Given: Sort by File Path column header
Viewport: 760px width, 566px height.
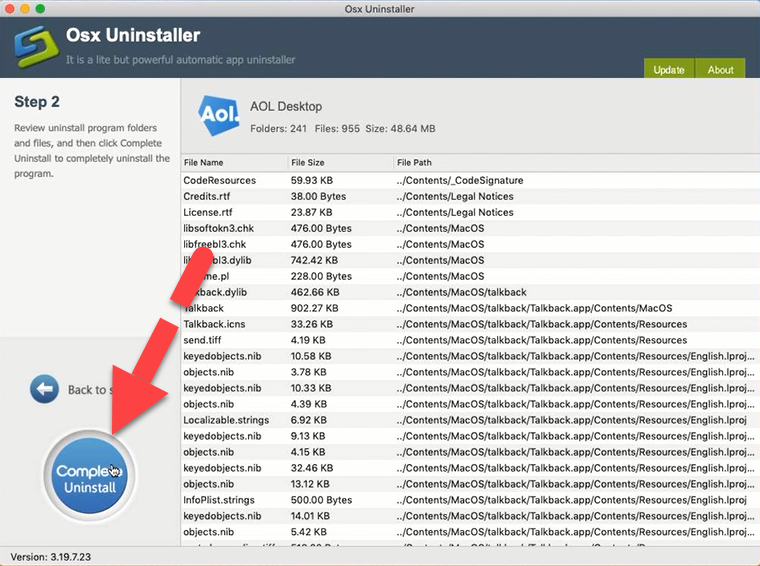Looking at the screenshot, I should [577, 162].
